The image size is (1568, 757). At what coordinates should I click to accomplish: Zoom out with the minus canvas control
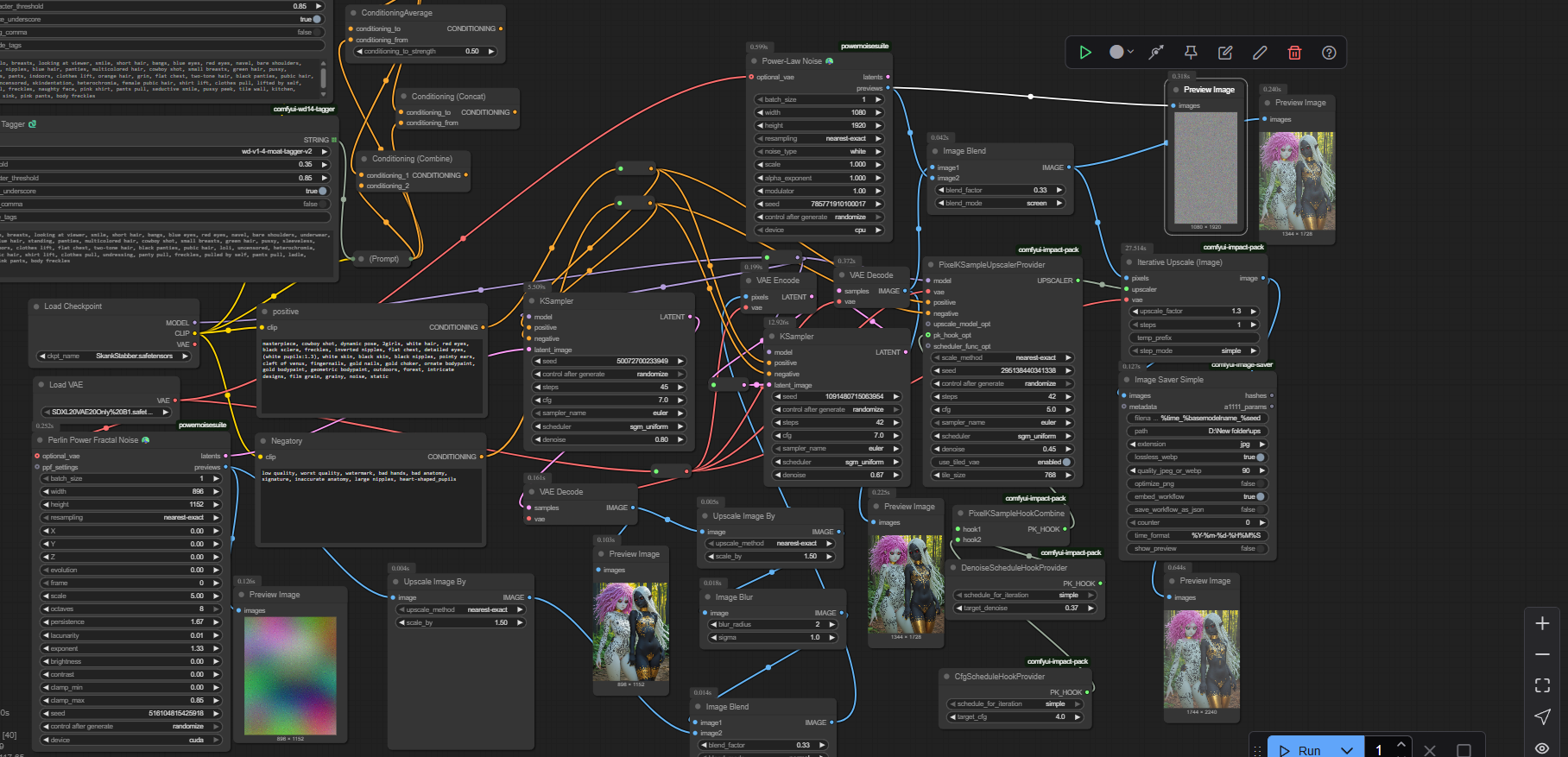(1542, 654)
